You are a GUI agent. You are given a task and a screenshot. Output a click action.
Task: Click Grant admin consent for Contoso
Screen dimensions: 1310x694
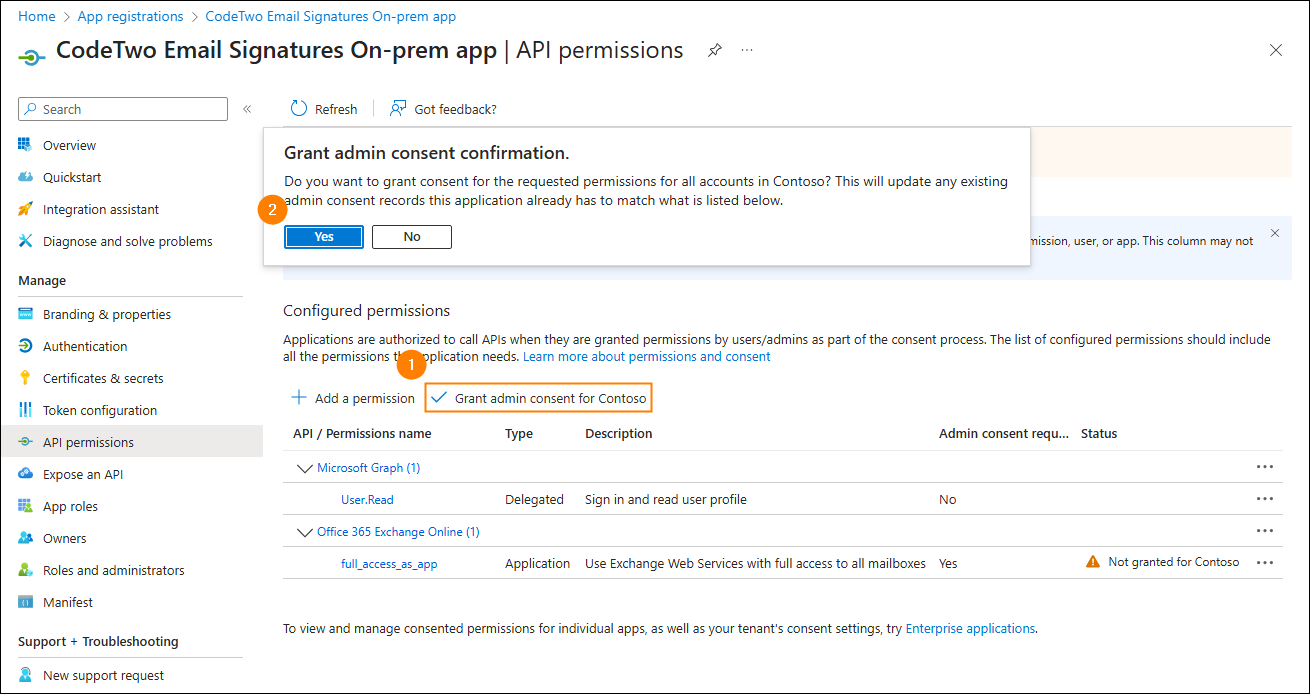click(539, 398)
